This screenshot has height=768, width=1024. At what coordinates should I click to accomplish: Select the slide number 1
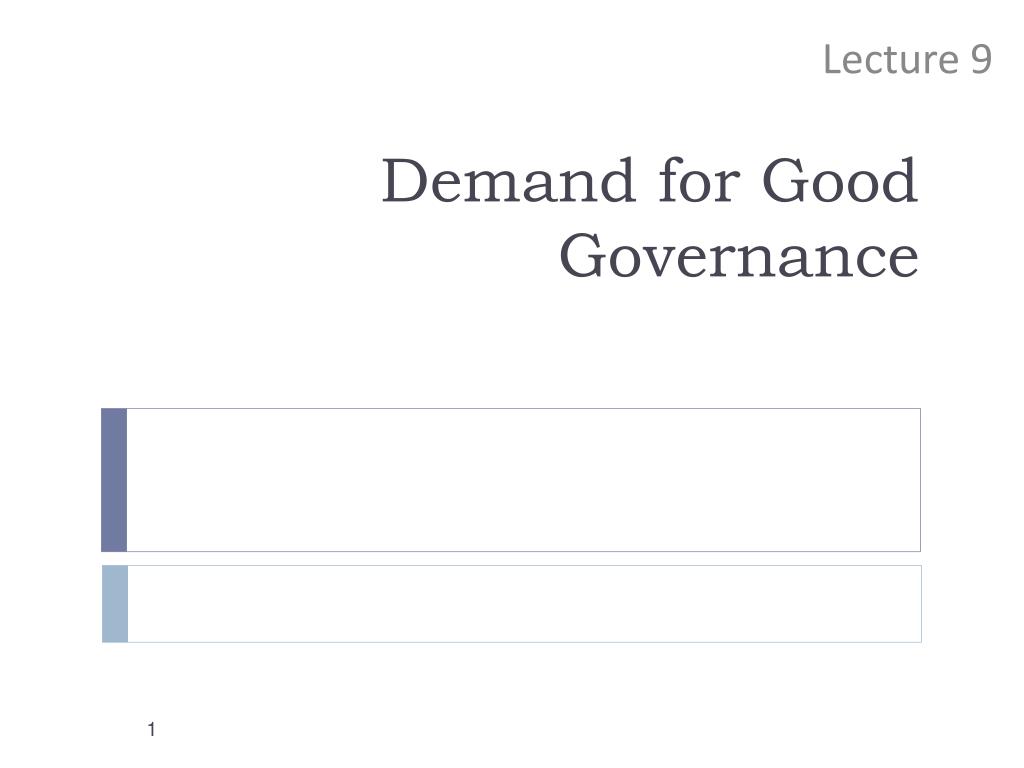(x=152, y=729)
